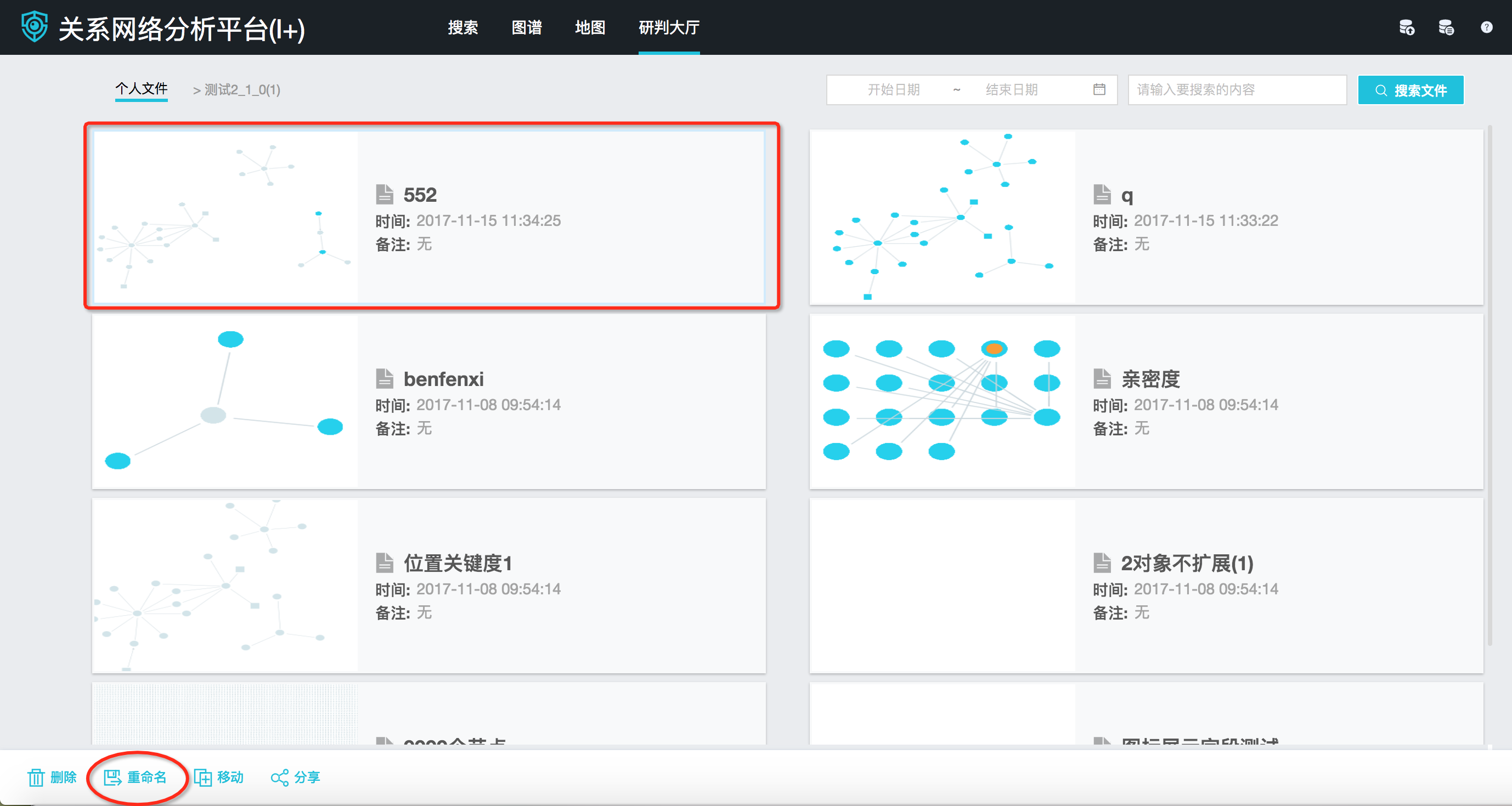Click the file icon beside 2对象不扩展(1)
The height and width of the screenshot is (806, 1512).
(x=1102, y=563)
